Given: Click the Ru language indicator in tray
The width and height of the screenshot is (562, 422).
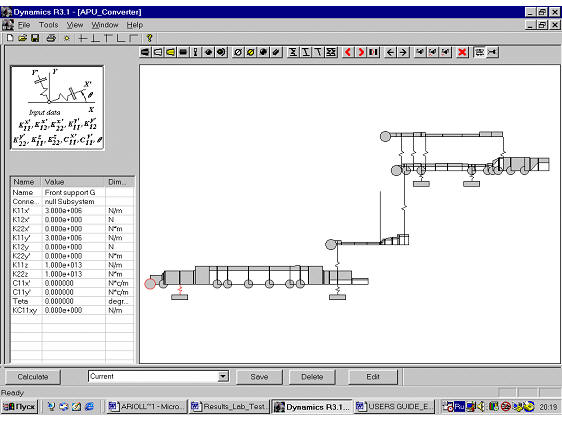Looking at the screenshot, I should tap(459, 407).
